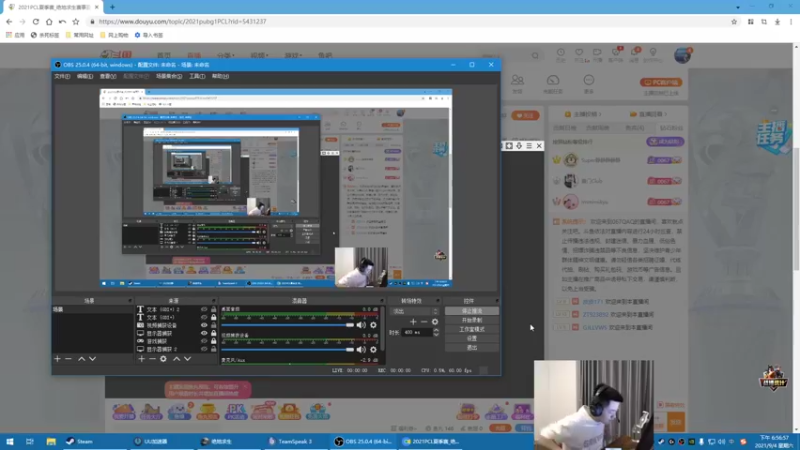Image resolution: width=800 pixels, height=450 pixels.
Task: Close the floating toolbar with X
Action: pyautogui.click(x=539, y=146)
